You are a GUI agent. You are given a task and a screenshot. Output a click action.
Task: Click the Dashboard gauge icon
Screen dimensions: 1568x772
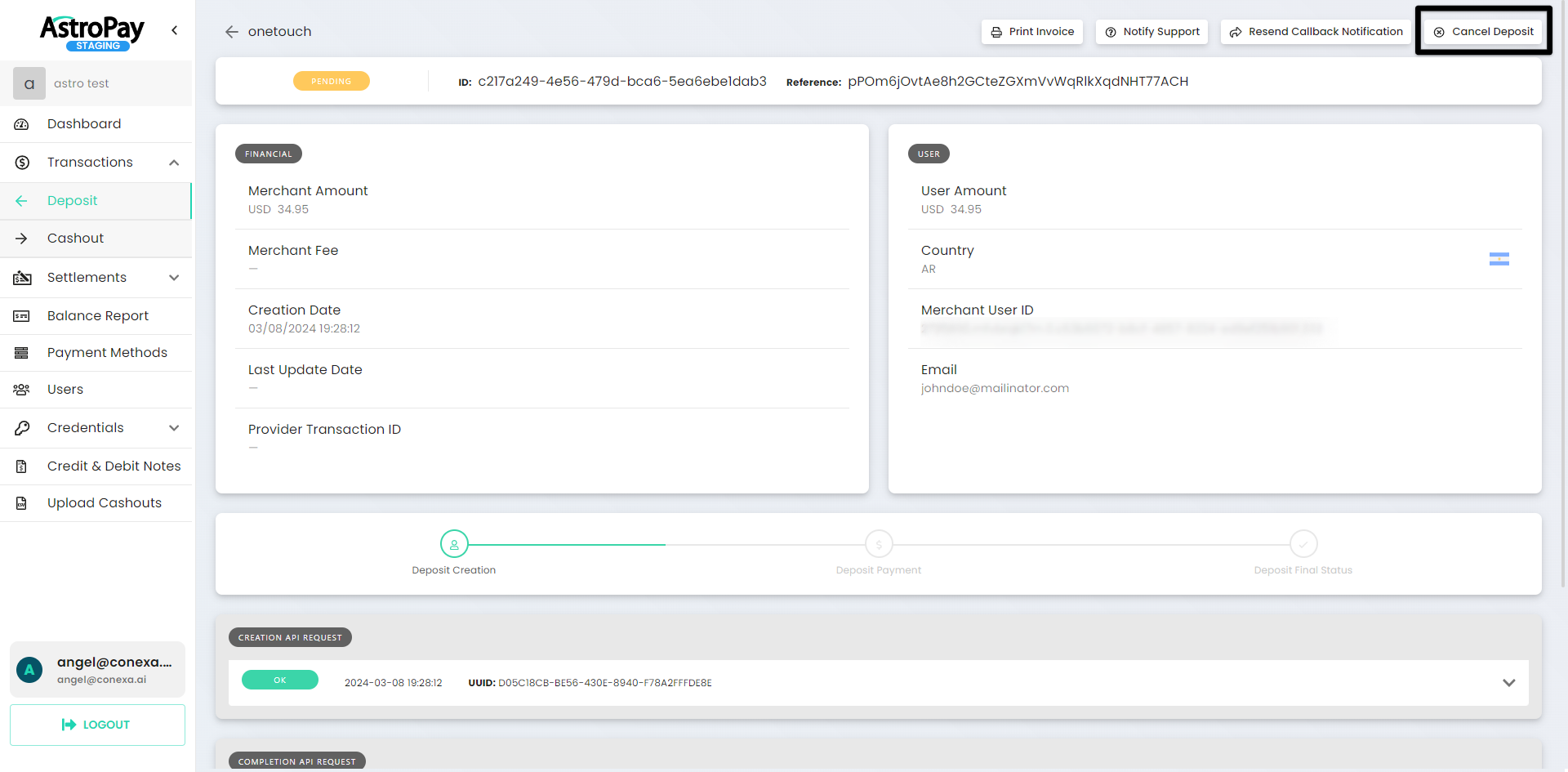(22, 124)
